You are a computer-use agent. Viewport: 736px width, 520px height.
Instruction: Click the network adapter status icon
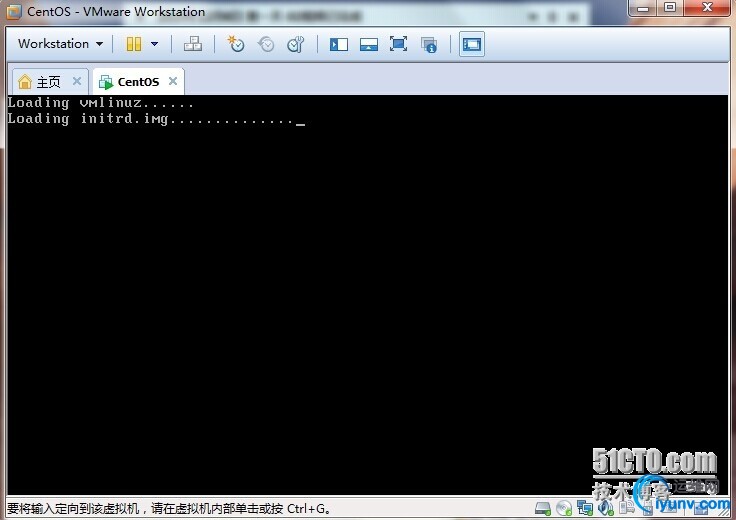(x=585, y=508)
